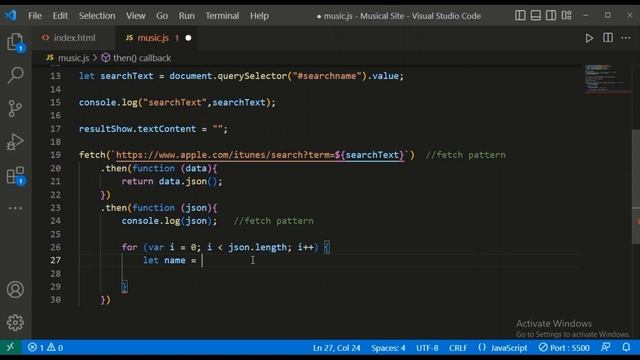Change language mode from JavaScript

tap(508, 348)
